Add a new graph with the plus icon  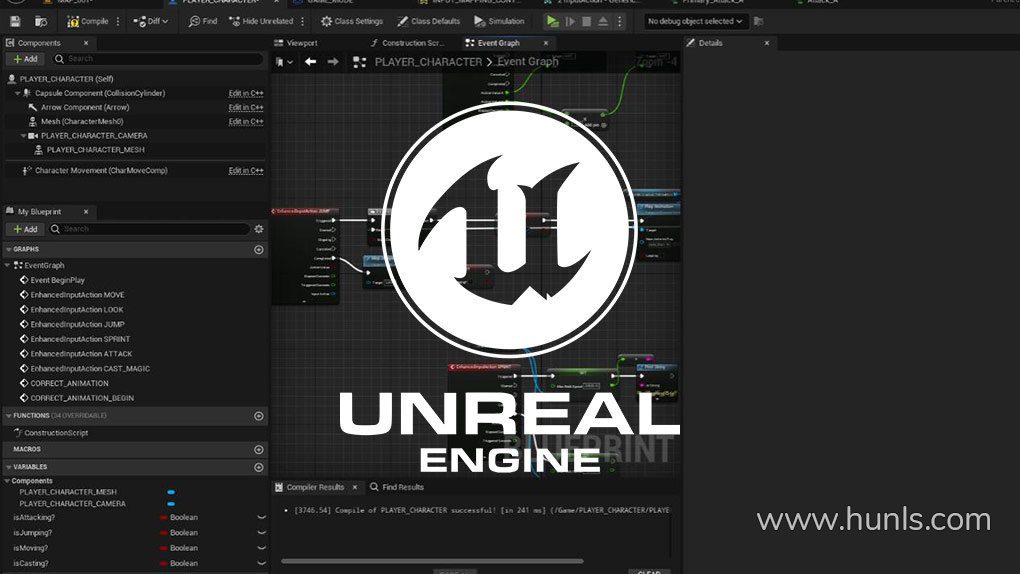click(259, 250)
